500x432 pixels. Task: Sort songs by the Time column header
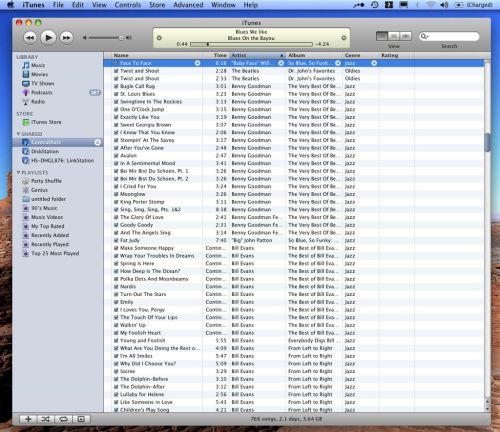pos(216,55)
